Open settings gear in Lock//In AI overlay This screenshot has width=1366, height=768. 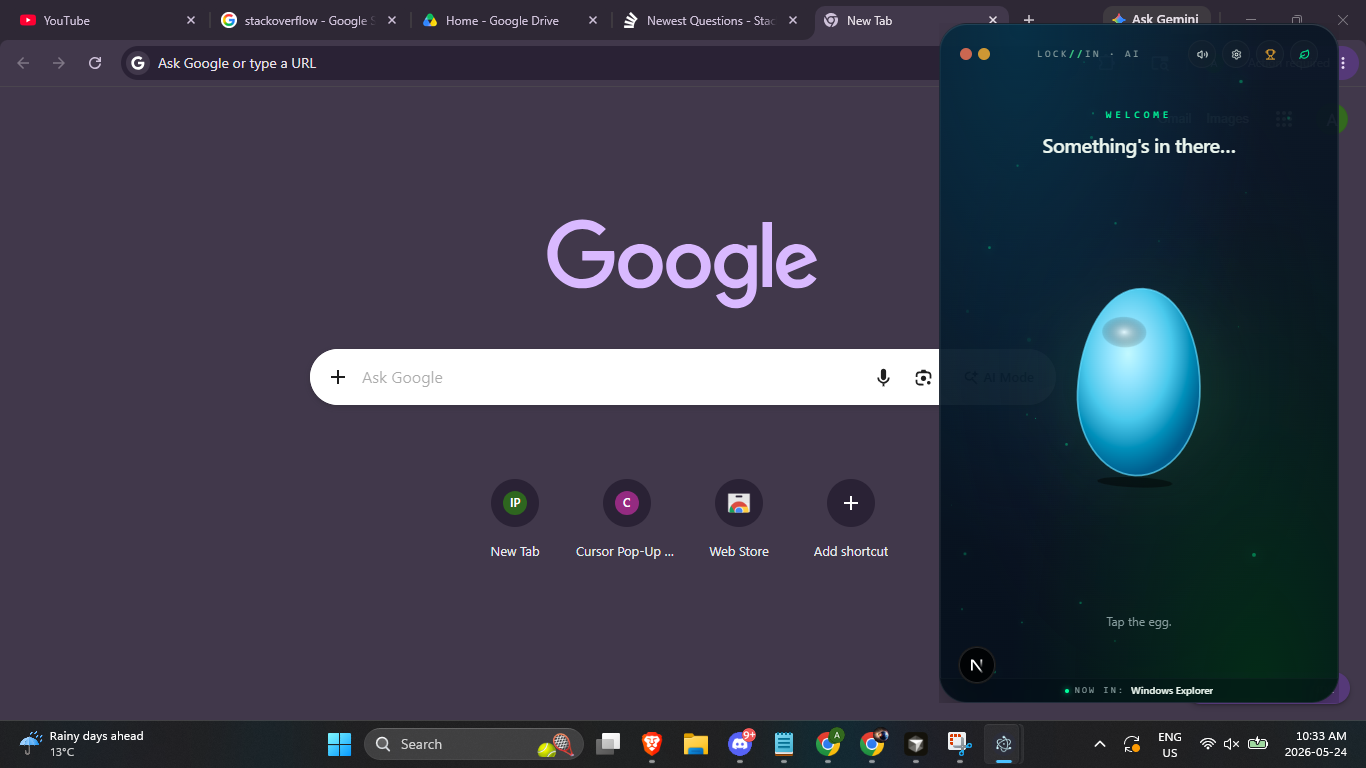pyautogui.click(x=1237, y=54)
